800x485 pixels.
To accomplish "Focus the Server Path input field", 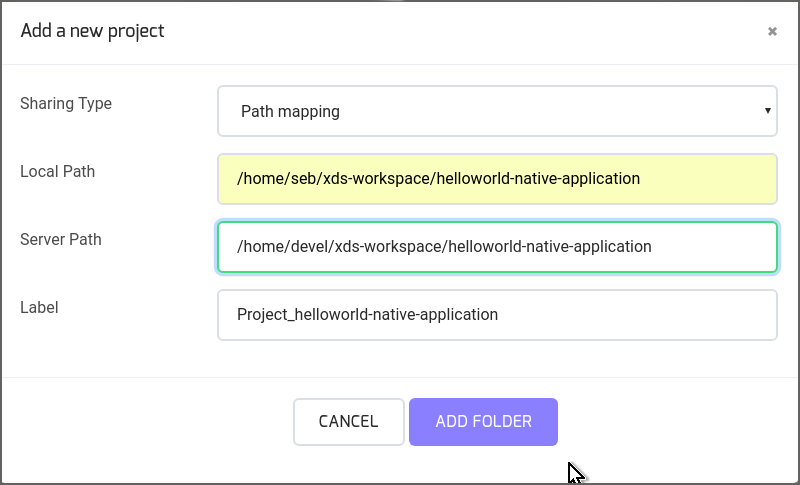I will (497, 247).
